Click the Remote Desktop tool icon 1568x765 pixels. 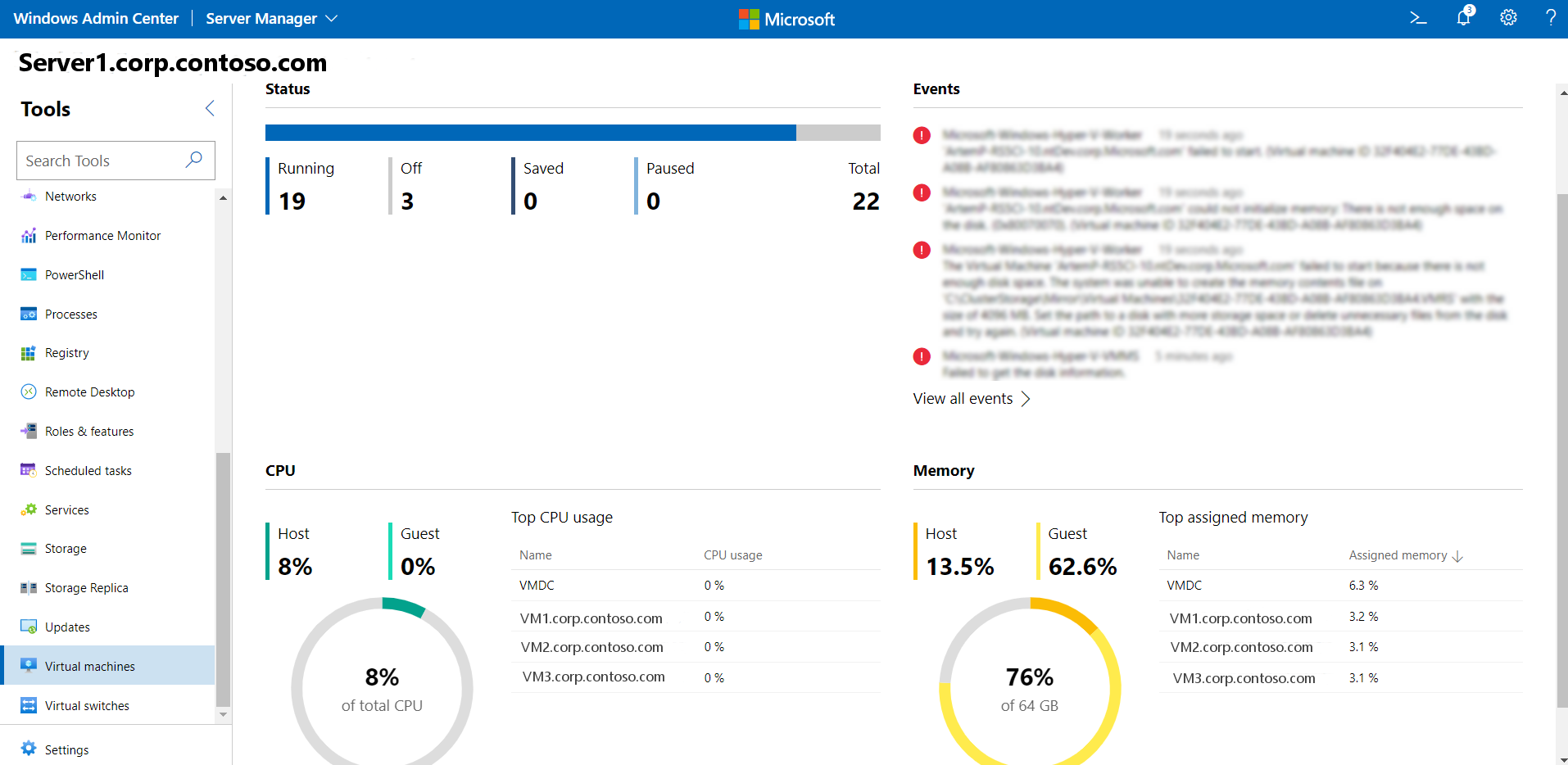click(x=29, y=392)
